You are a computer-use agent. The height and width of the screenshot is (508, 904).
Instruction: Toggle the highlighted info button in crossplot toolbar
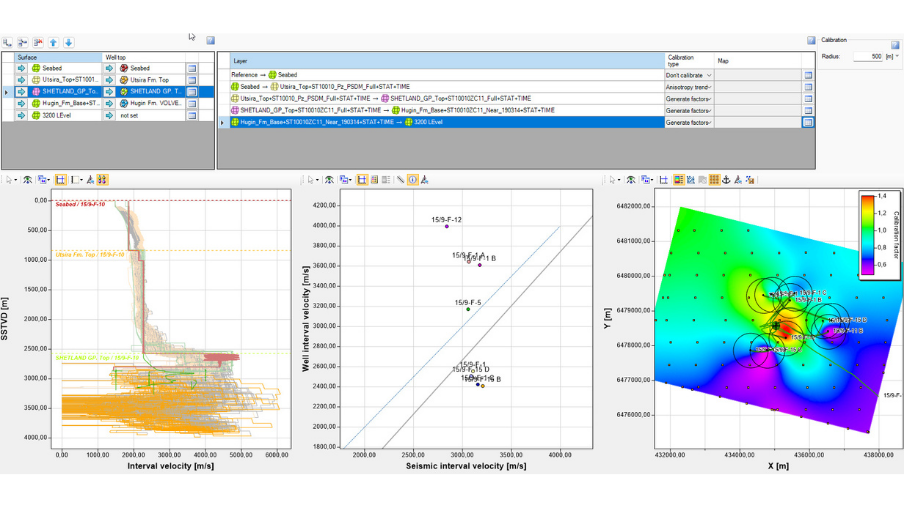[413, 180]
